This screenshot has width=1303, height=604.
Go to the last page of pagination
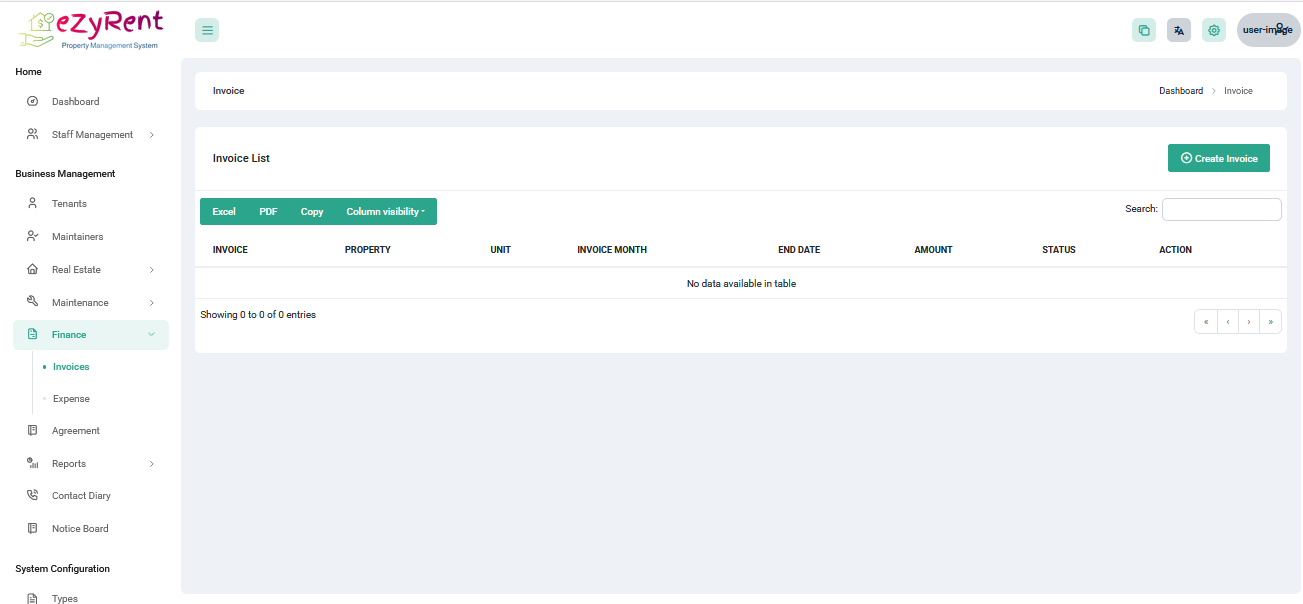point(1270,322)
